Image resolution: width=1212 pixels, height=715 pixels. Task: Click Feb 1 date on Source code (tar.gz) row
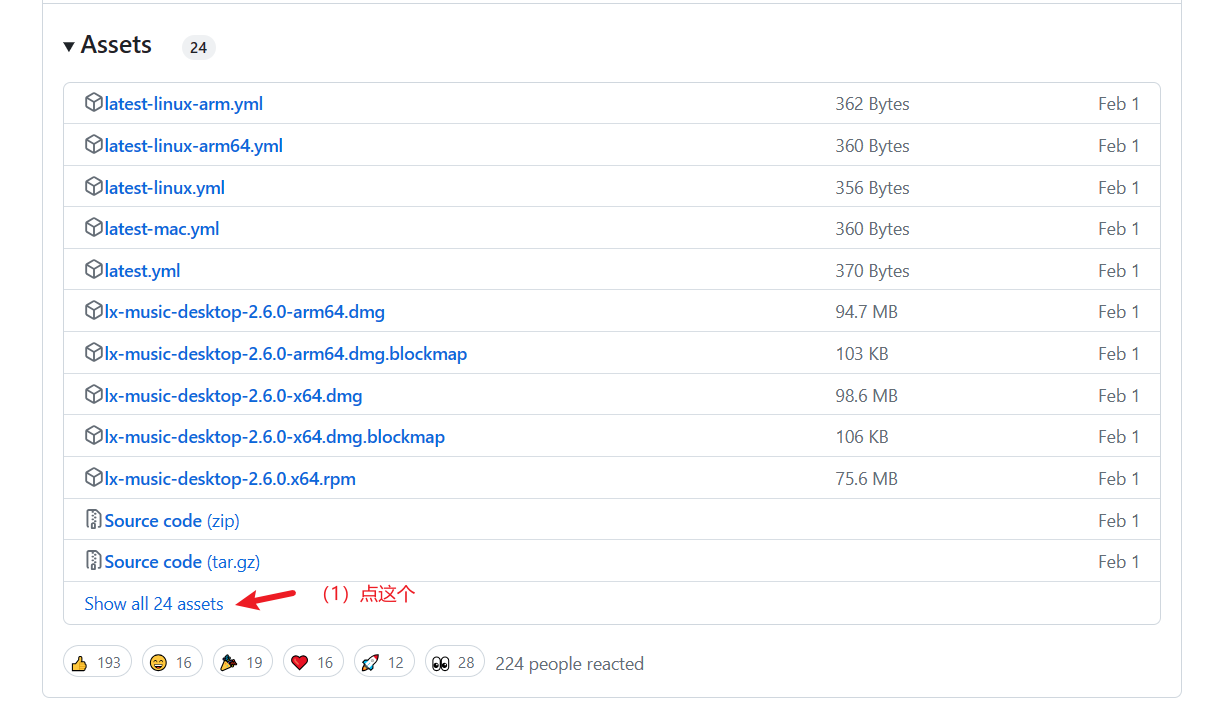(1119, 562)
